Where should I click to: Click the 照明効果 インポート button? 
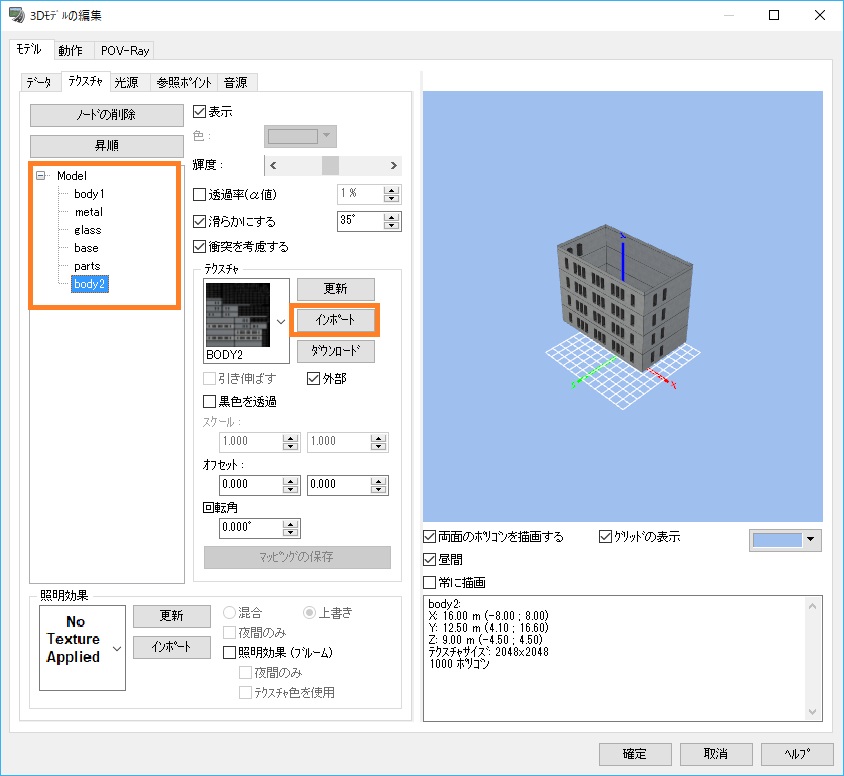172,647
